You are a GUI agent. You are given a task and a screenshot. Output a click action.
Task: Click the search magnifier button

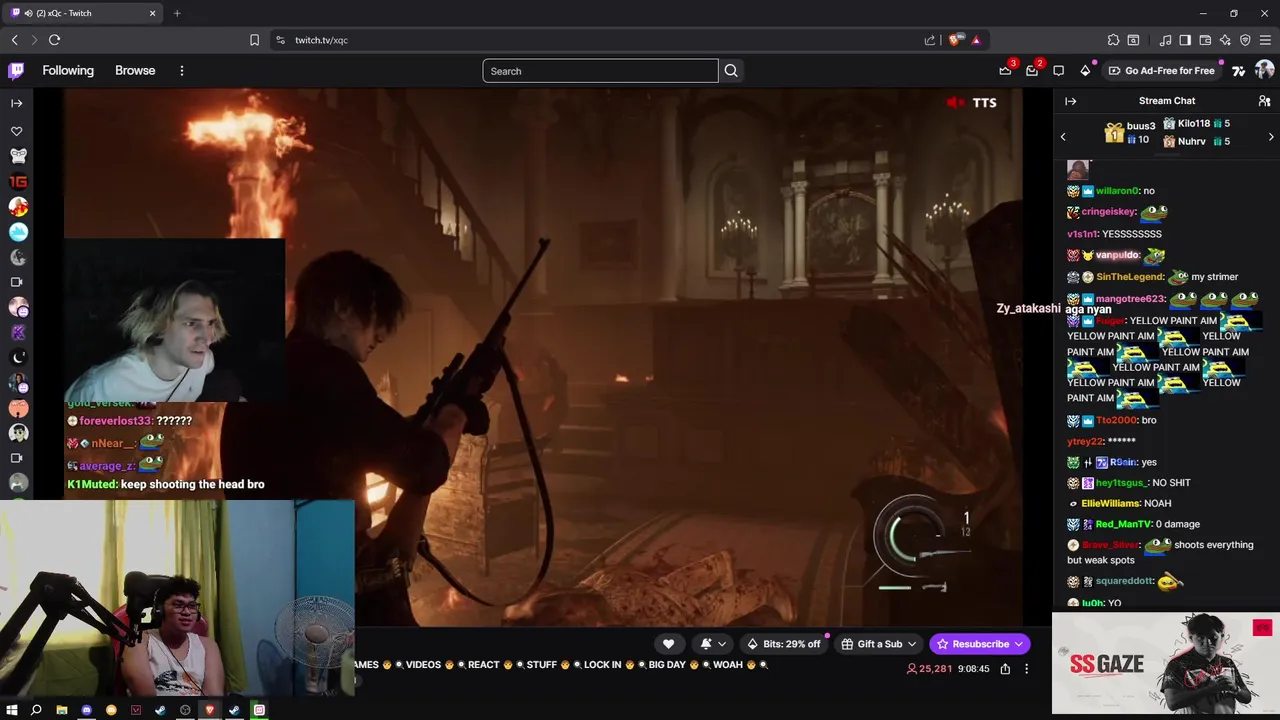pos(731,71)
